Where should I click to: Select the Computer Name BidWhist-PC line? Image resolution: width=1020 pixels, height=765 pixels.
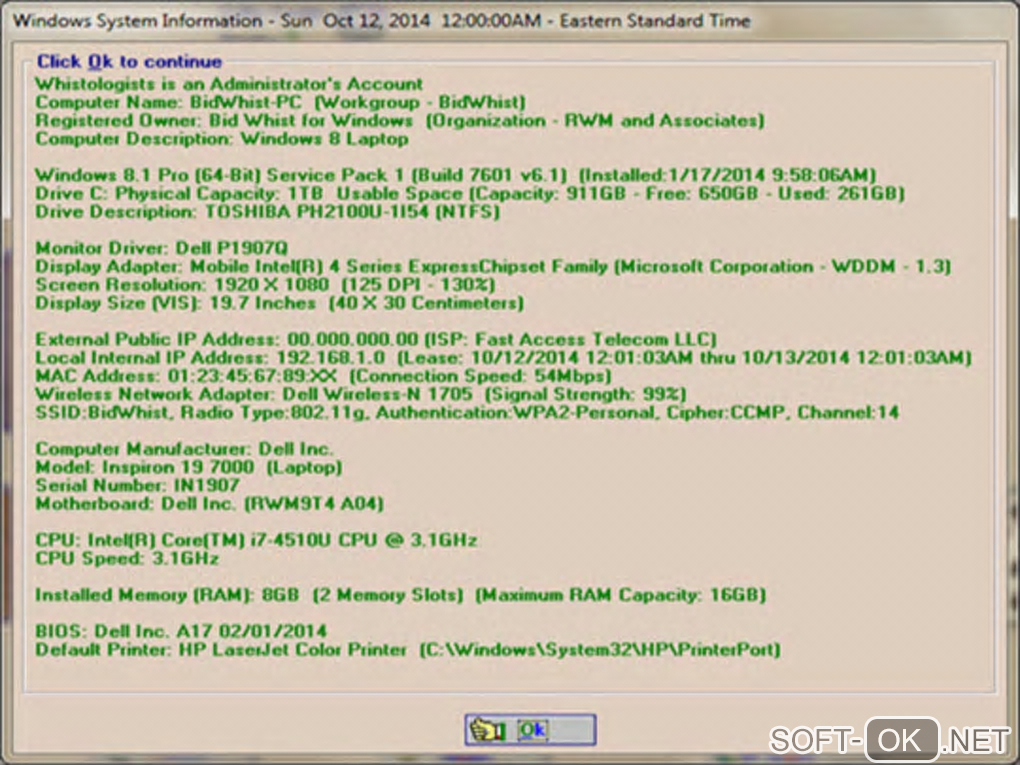coord(280,102)
